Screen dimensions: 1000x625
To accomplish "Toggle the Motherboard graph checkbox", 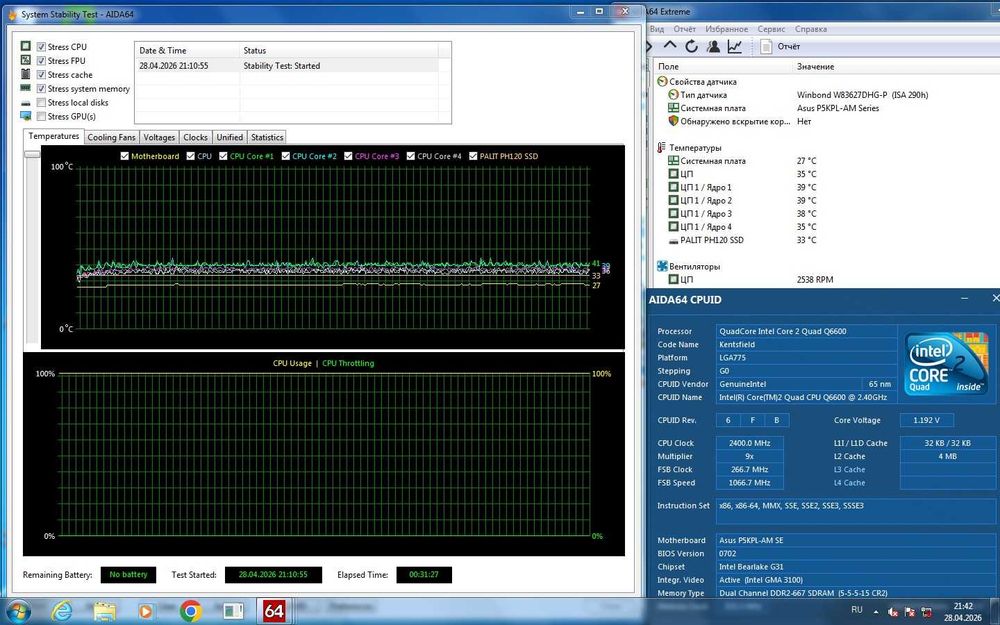I will point(124,156).
